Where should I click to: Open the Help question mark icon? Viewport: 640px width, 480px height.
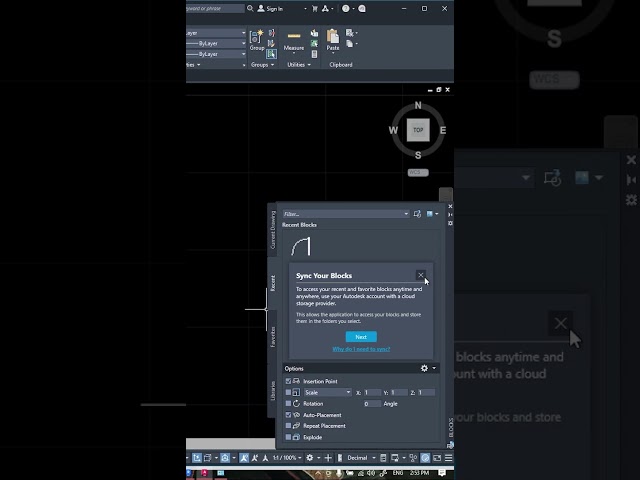pyautogui.click(x=346, y=9)
